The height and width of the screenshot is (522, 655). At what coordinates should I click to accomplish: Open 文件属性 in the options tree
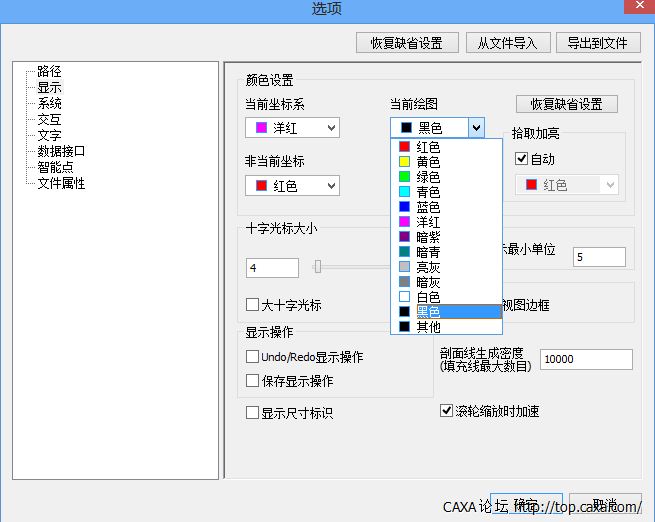(61, 184)
